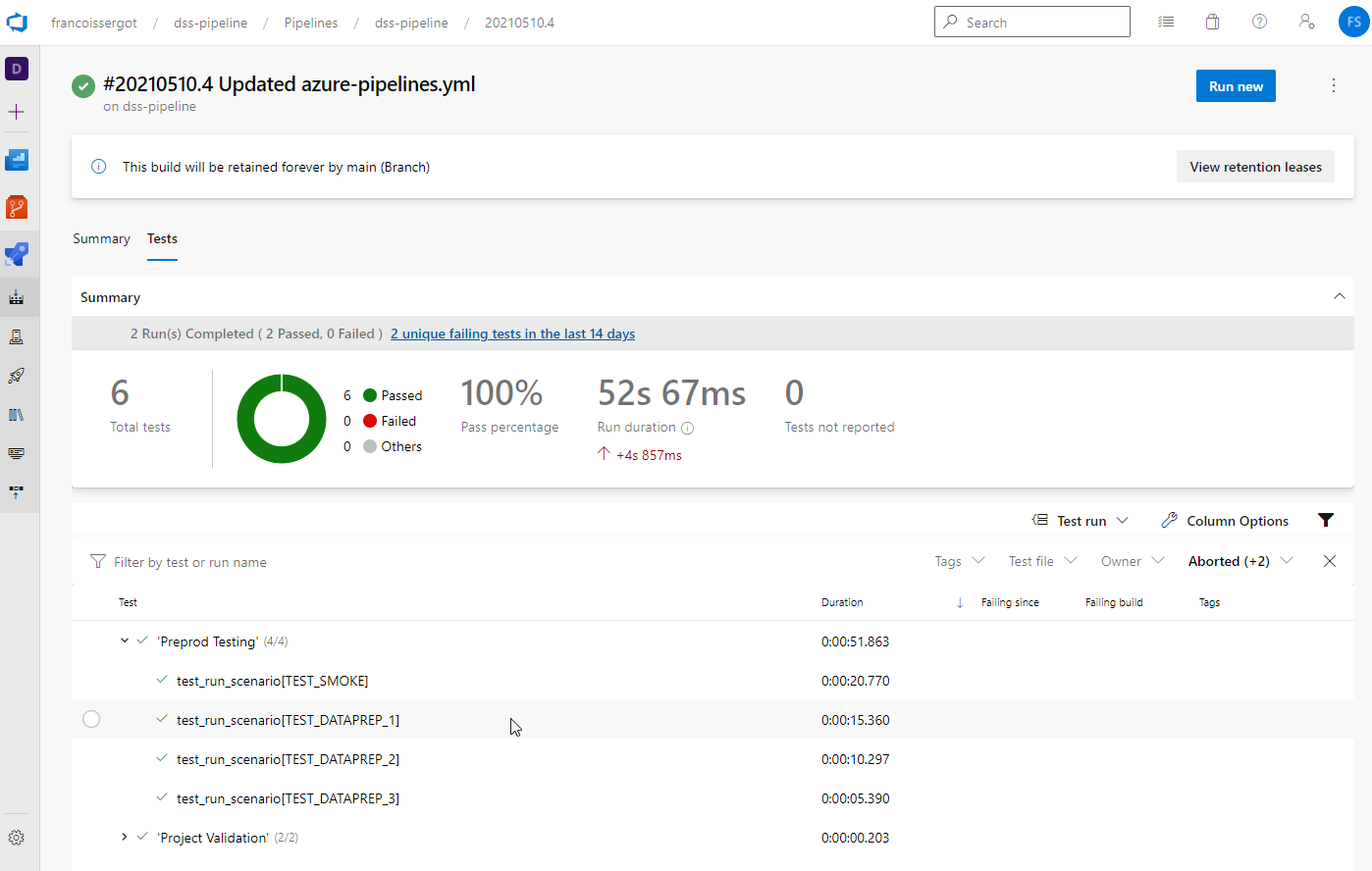The image size is (1372, 871).
Task: Open Boards from the left sidebar
Action: pos(17,160)
